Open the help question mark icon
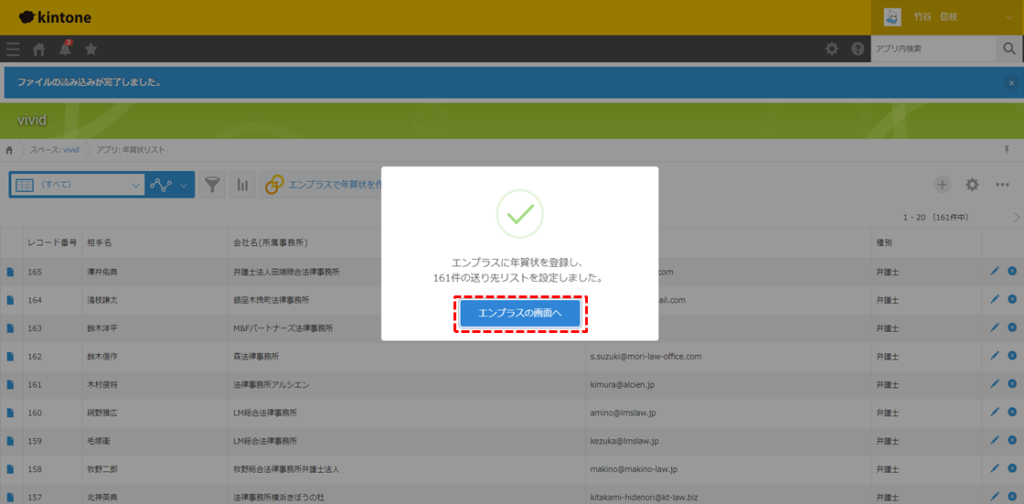Screen dimensions: 1024x504 coord(857,49)
